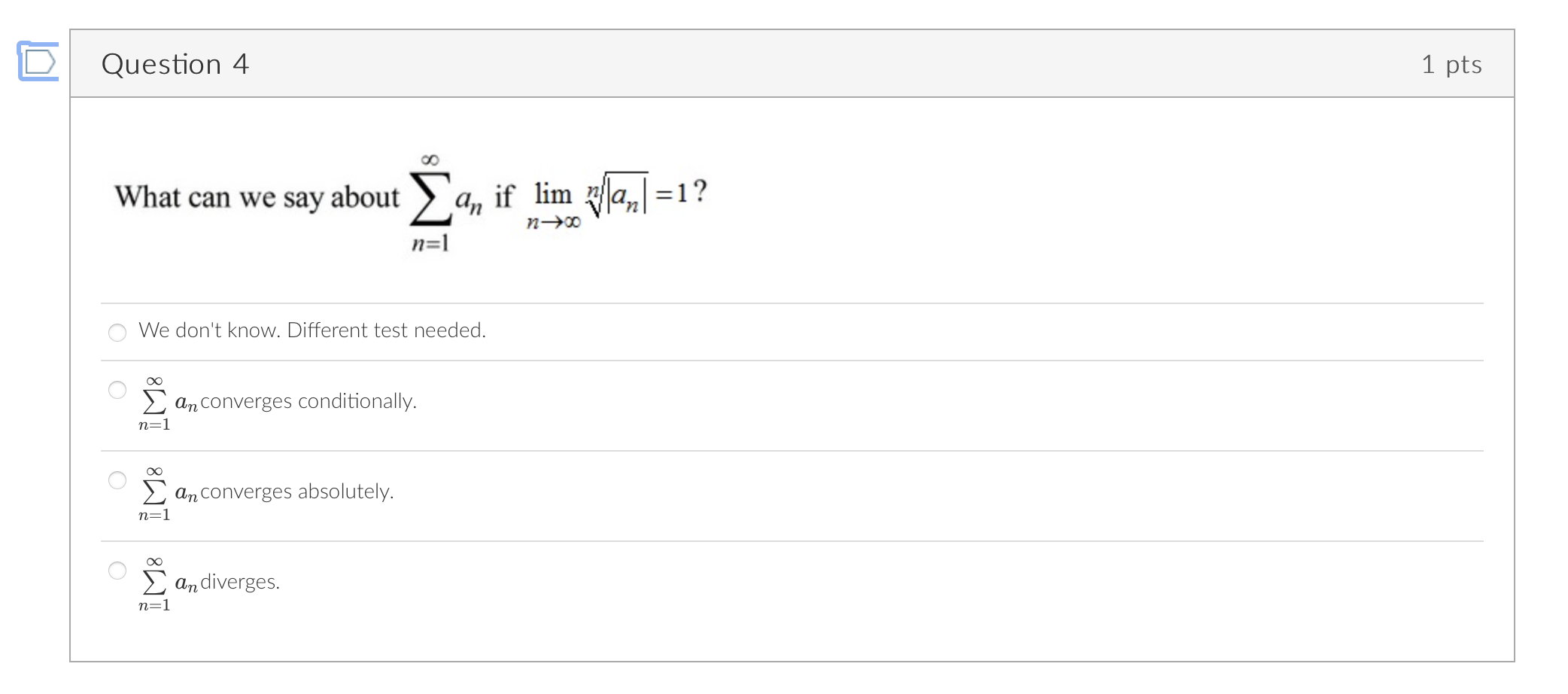Image resolution: width=1568 pixels, height=694 pixels.
Task: Click the sigma symbol in the diverges answer
Action: [x=154, y=583]
